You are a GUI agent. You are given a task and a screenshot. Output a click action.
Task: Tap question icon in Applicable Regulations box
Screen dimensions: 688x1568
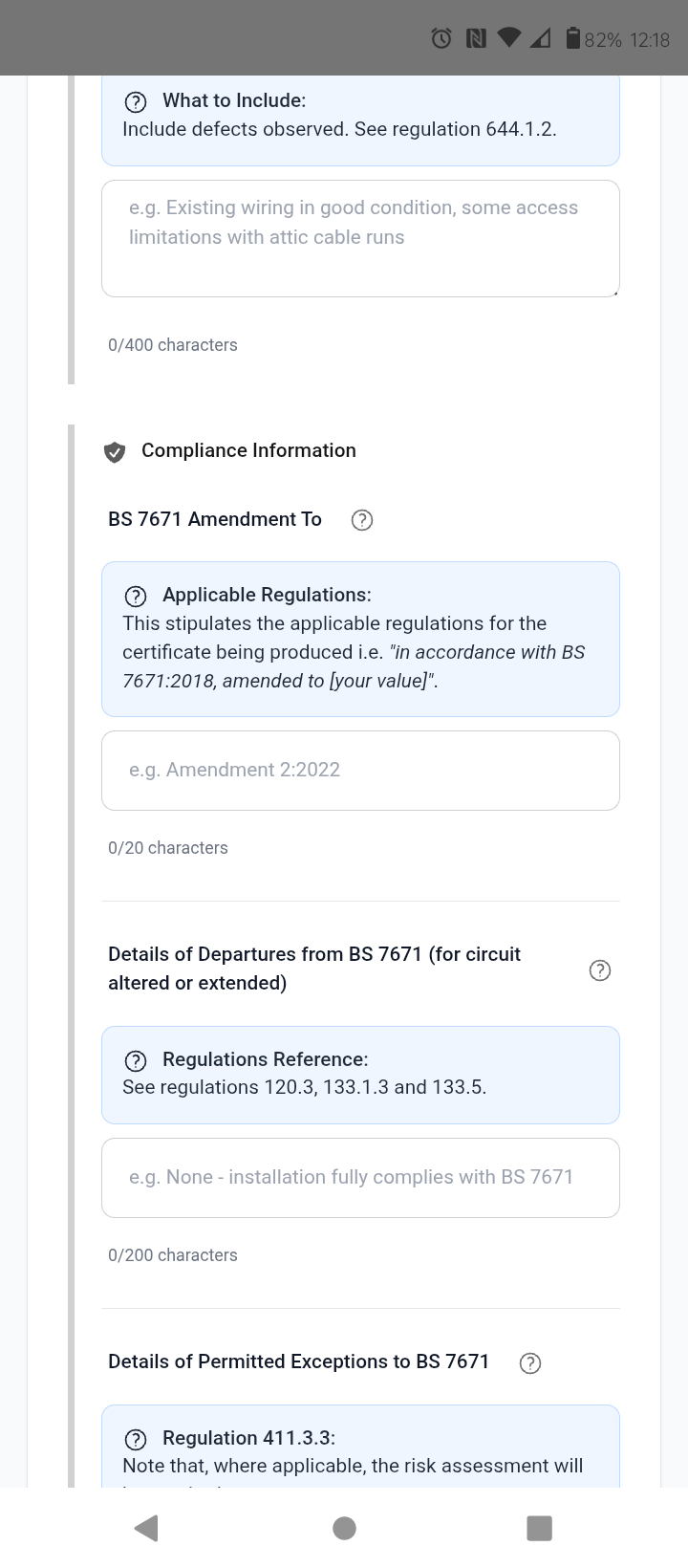pos(136,596)
